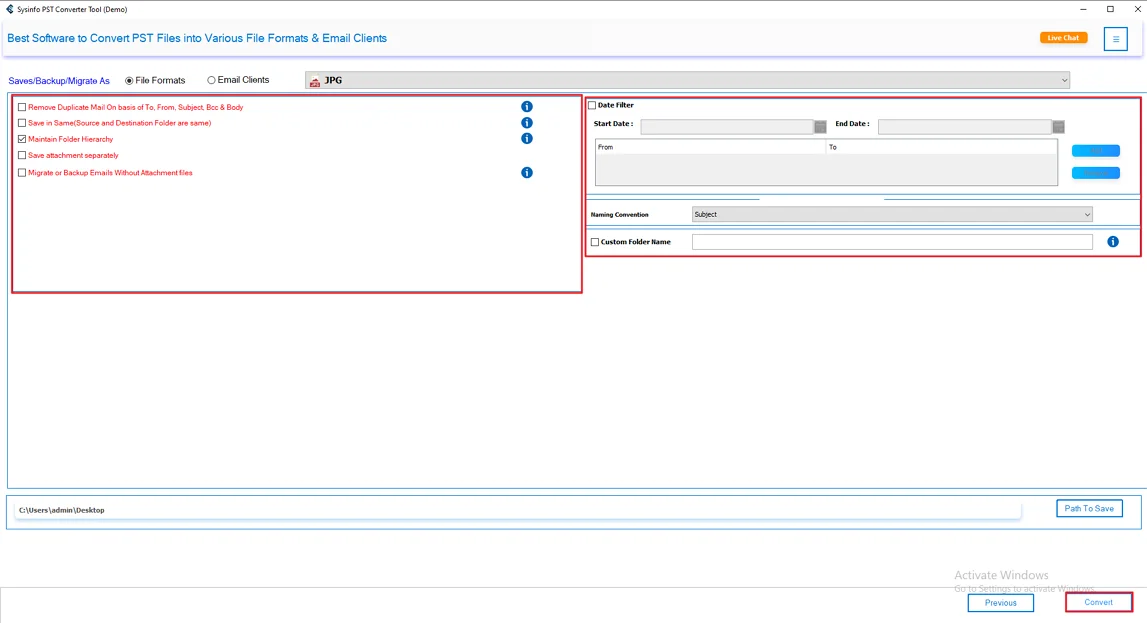Click the info icon next to Custom Folder Name
The image size is (1147, 623).
(1113, 241)
